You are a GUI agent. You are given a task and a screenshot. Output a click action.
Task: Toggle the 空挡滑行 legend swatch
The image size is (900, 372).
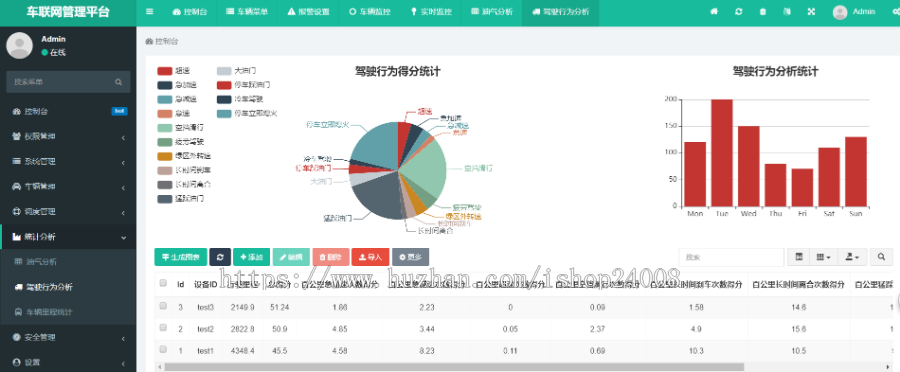[165, 127]
